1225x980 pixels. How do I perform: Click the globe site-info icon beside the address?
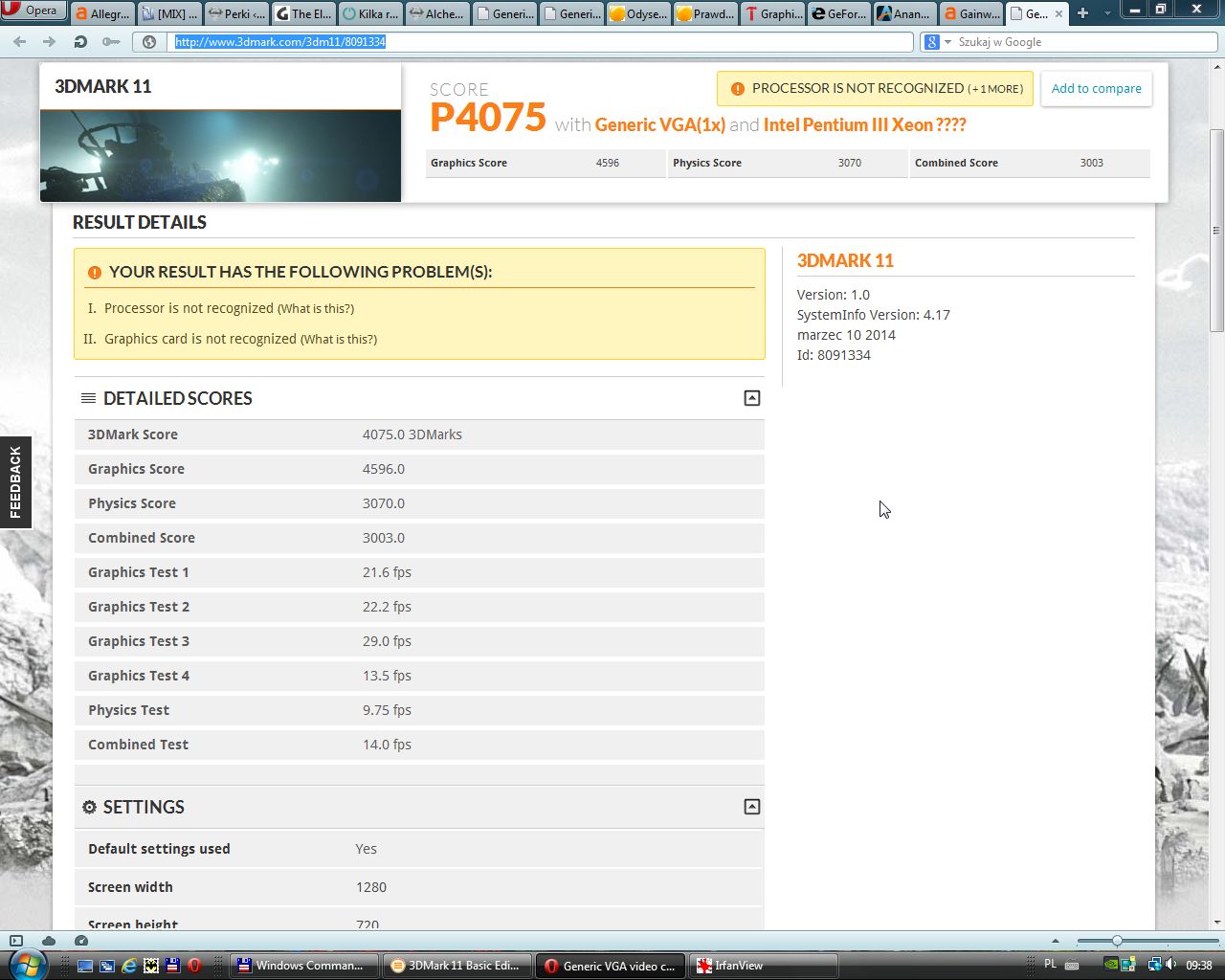pos(149,42)
